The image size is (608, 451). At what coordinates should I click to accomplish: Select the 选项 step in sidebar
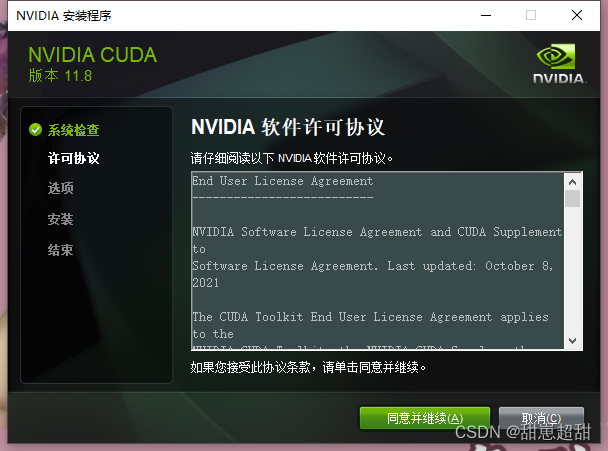60,188
